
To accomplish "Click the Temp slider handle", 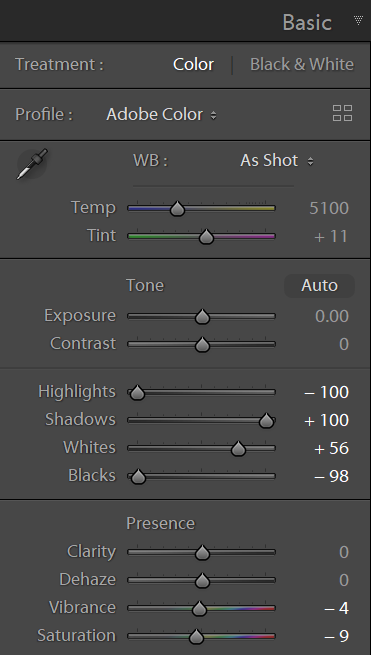I will pos(178,208).
